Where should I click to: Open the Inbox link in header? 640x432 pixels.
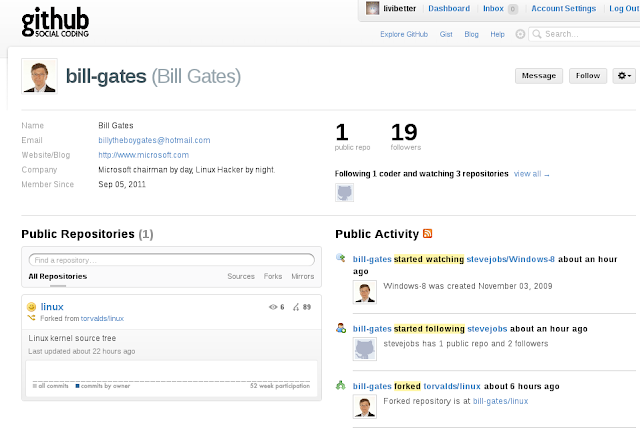(x=493, y=9)
